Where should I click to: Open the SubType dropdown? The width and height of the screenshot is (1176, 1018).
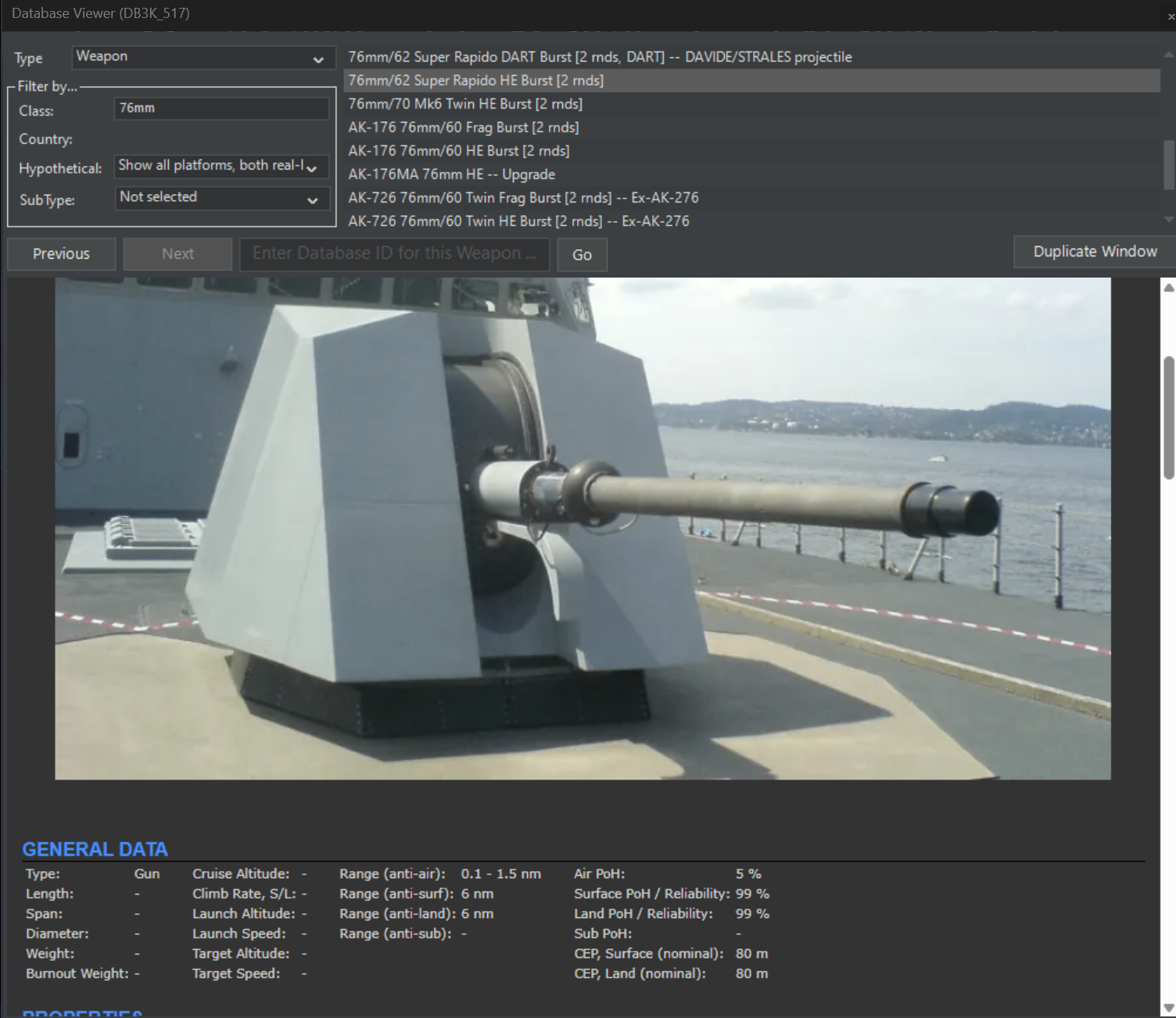click(221, 198)
